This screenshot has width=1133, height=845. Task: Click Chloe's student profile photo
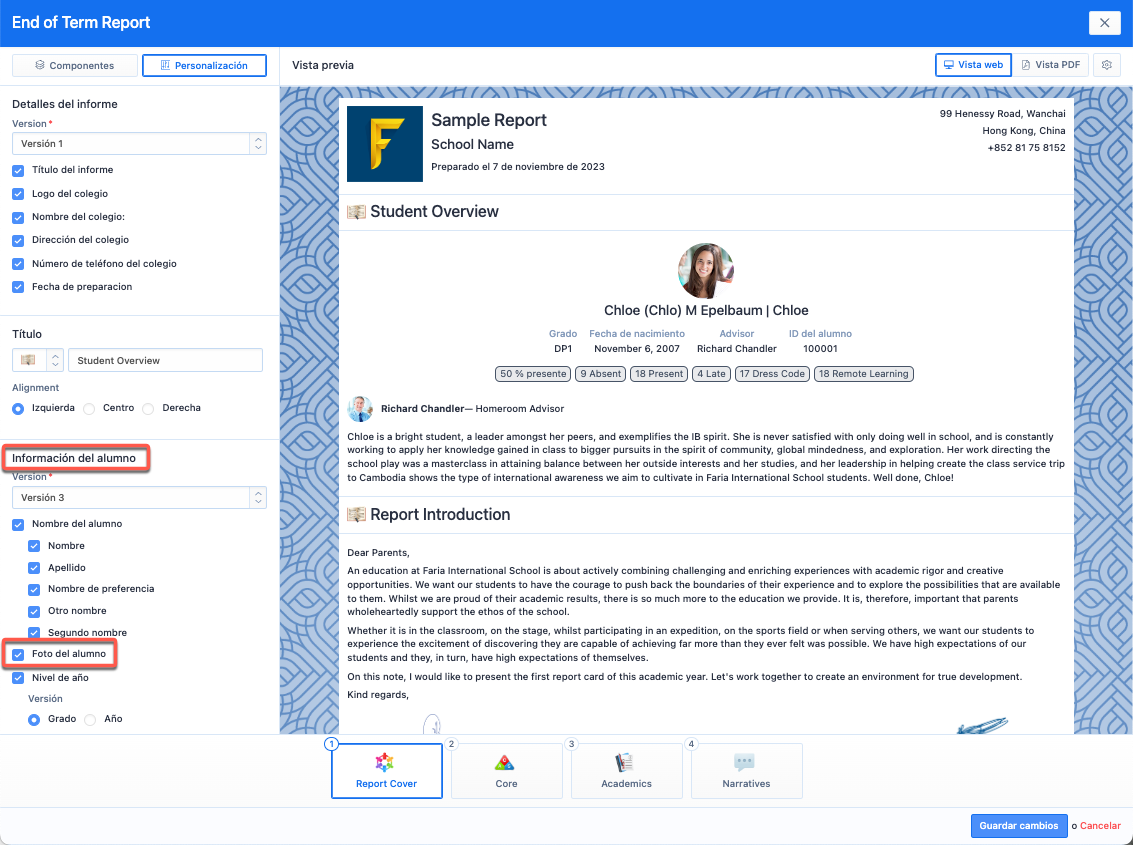706,271
